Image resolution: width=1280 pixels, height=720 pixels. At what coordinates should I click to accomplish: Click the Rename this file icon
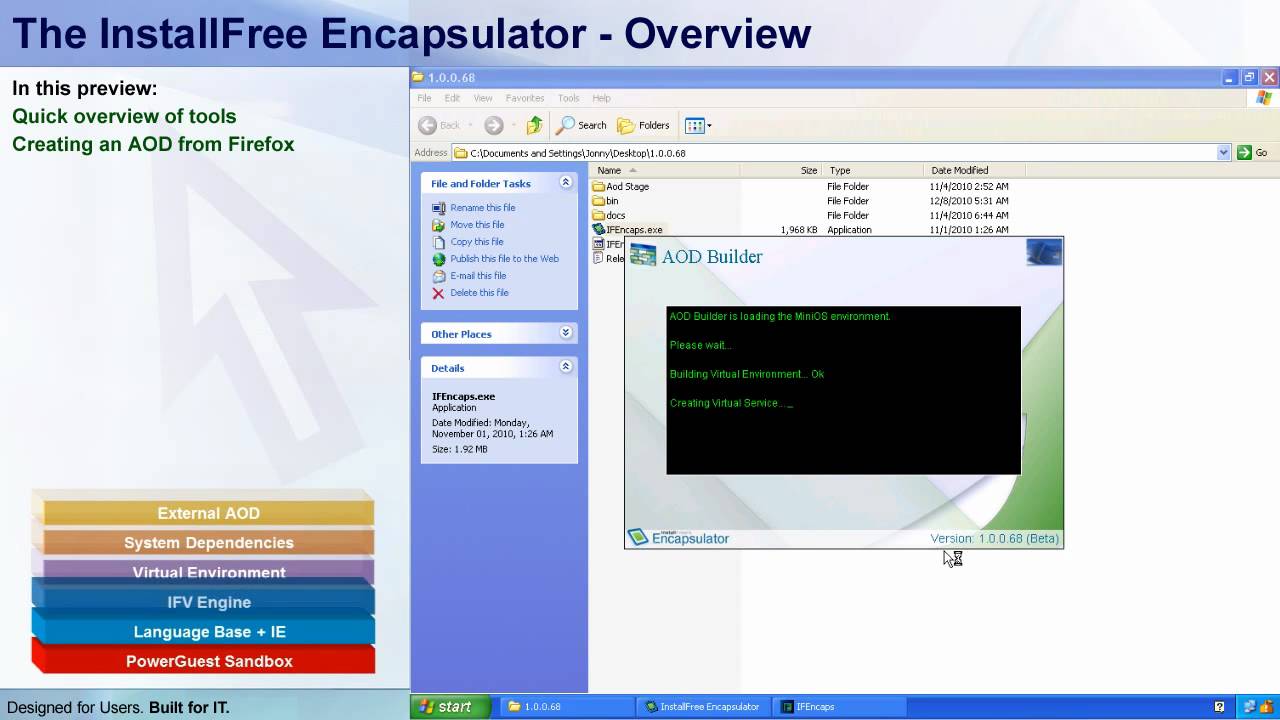pos(438,208)
